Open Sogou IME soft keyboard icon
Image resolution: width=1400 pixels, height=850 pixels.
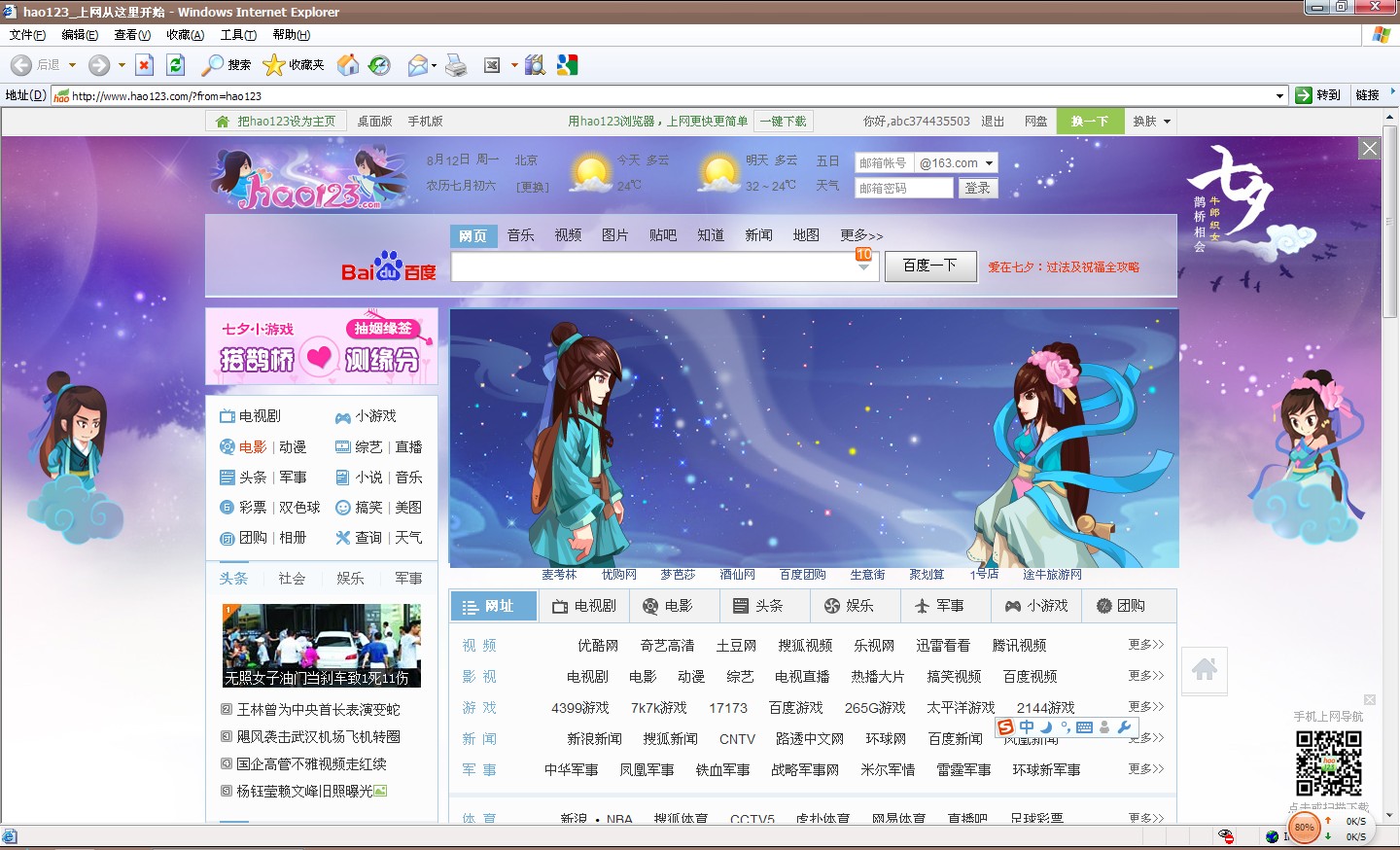tap(1085, 727)
